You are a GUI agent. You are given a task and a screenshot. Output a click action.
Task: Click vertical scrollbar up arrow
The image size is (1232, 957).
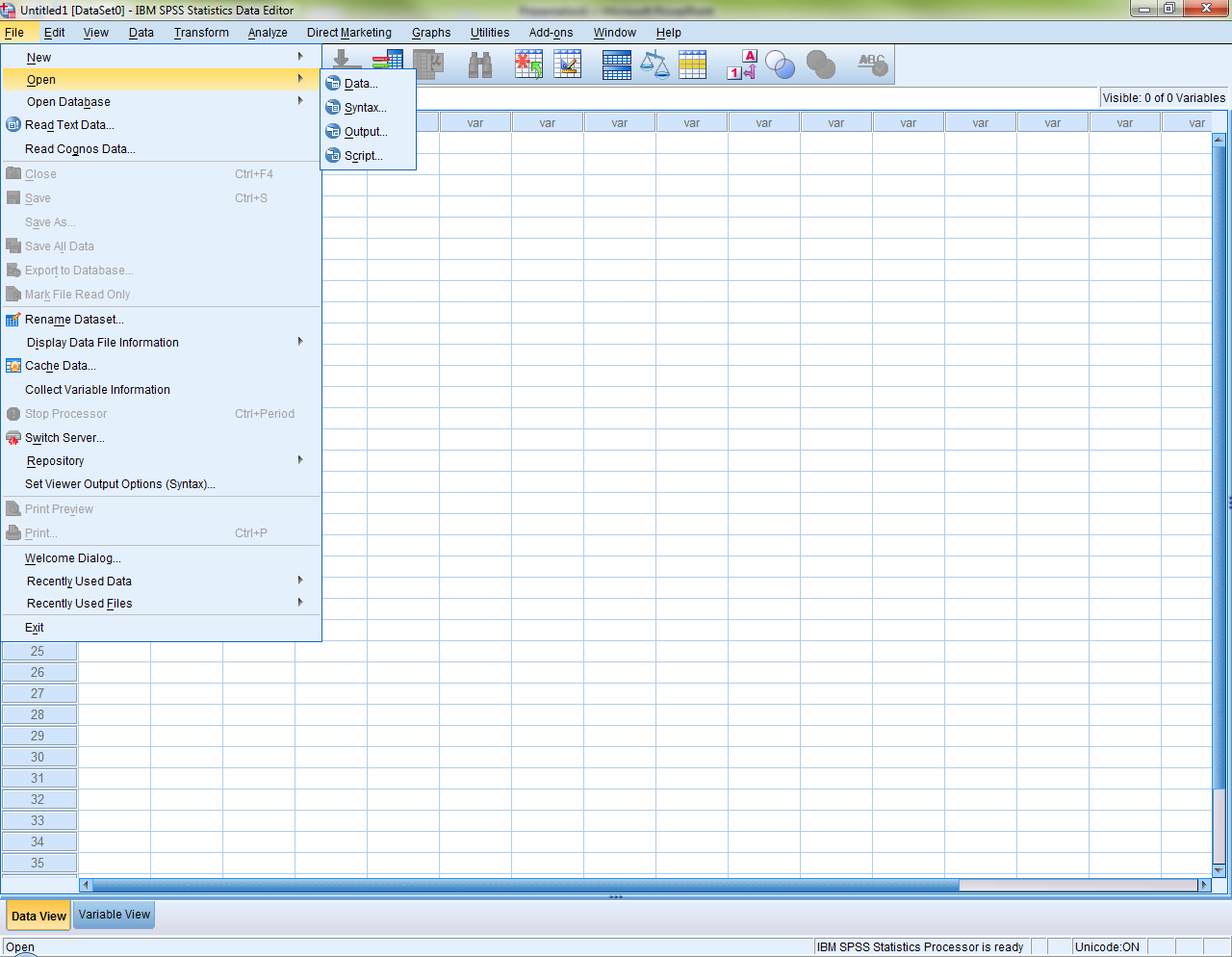point(1219,140)
